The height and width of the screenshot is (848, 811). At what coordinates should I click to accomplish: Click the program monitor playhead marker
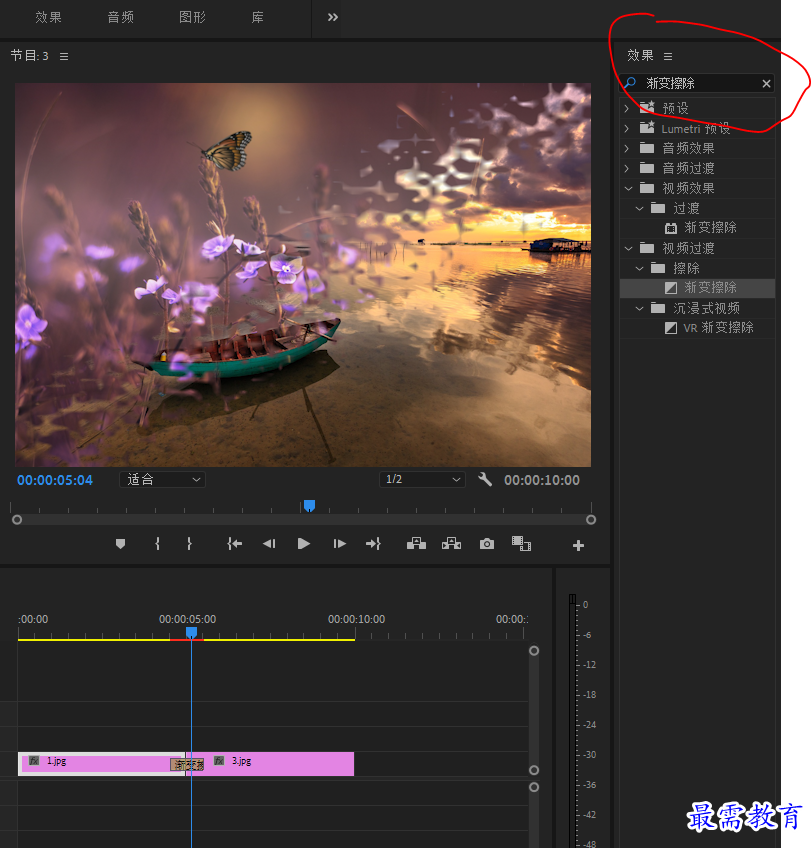coord(309,506)
